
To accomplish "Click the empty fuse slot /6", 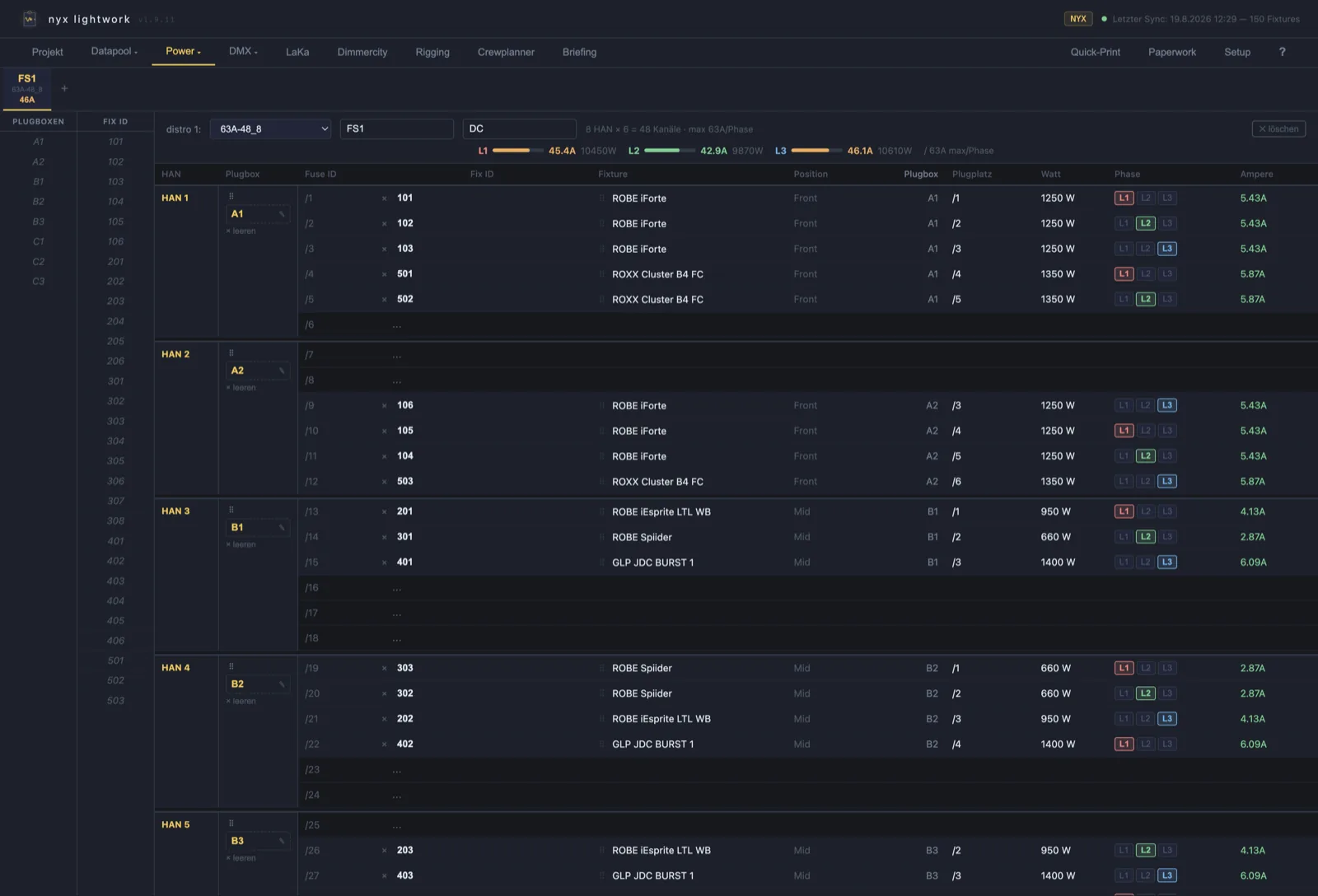I will point(807,325).
